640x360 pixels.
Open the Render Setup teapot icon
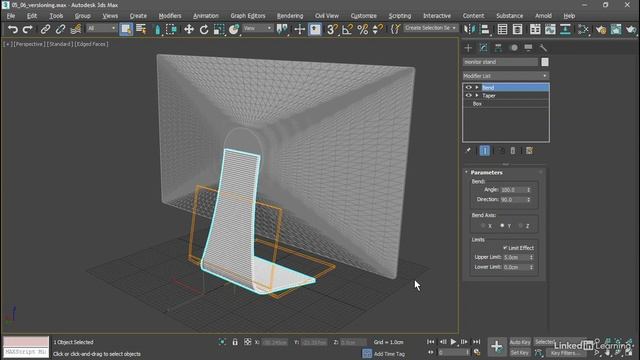pyautogui.click(x=601, y=29)
